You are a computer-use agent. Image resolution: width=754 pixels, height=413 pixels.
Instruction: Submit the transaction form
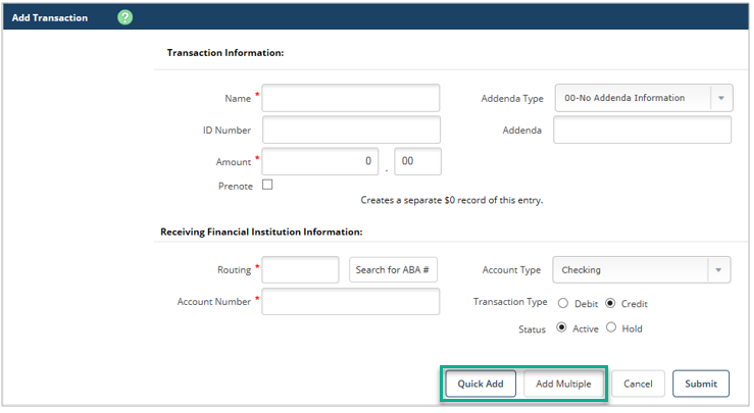[x=700, y=384]
